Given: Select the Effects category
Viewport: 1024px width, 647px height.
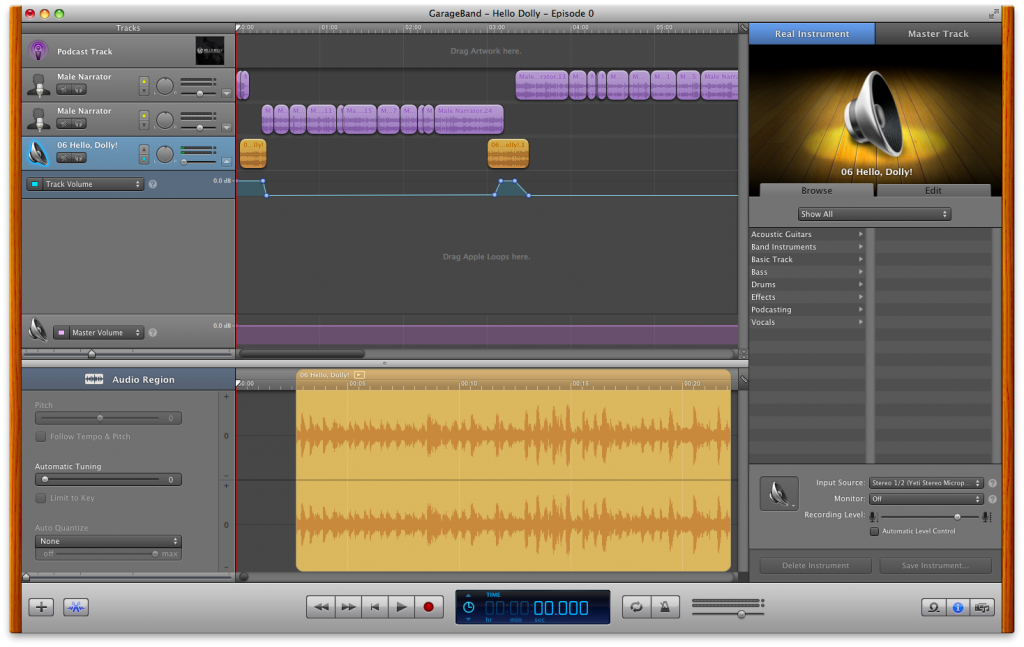Looking at the screenshot, I should tap(807, 297).
